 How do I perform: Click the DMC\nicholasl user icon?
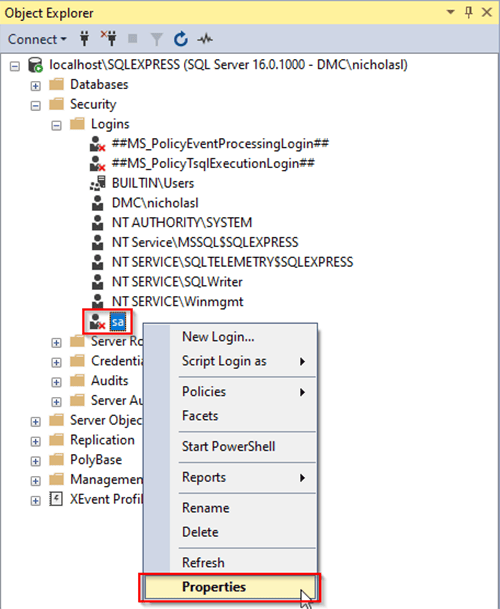click(98, 203)
